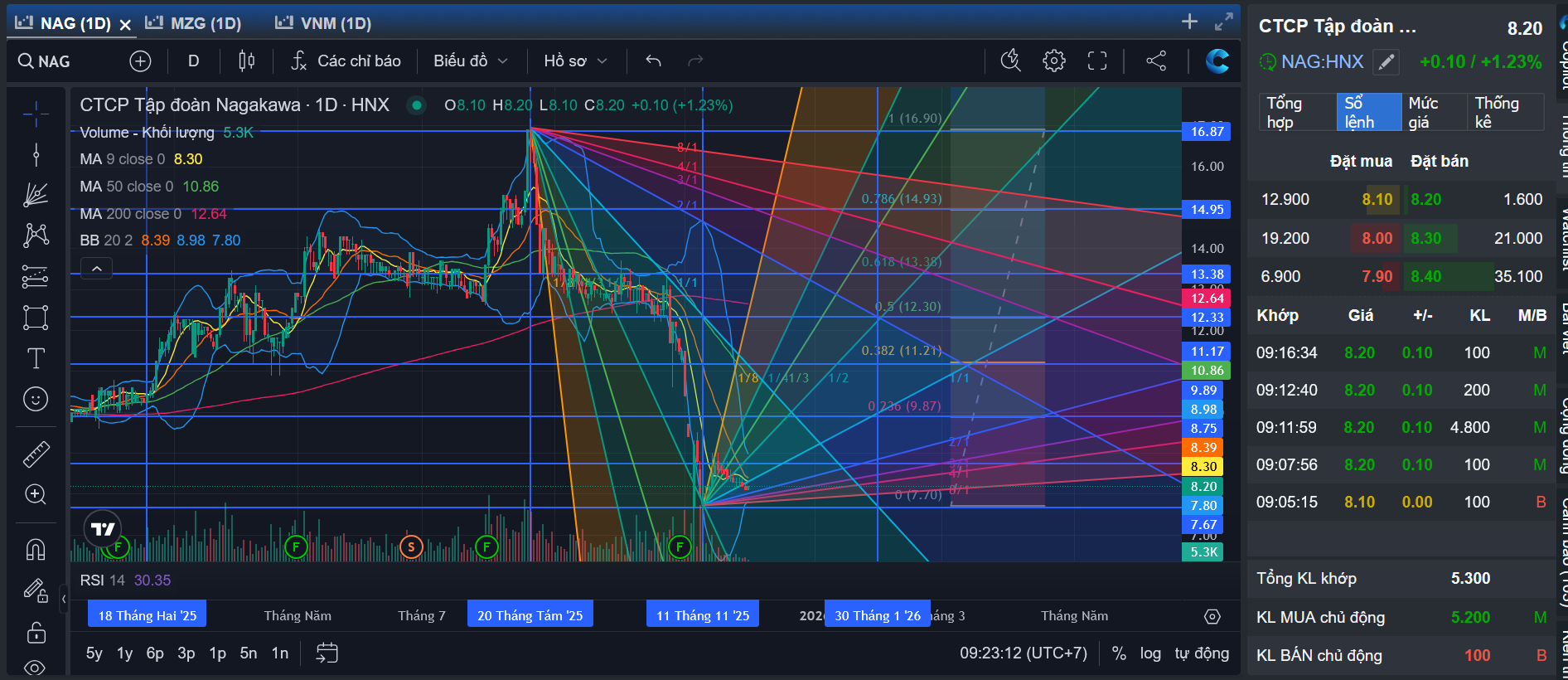
Task: Open 'Các chỉ báo' indicators
Action: pyautogui.click(x=346, y=61)
